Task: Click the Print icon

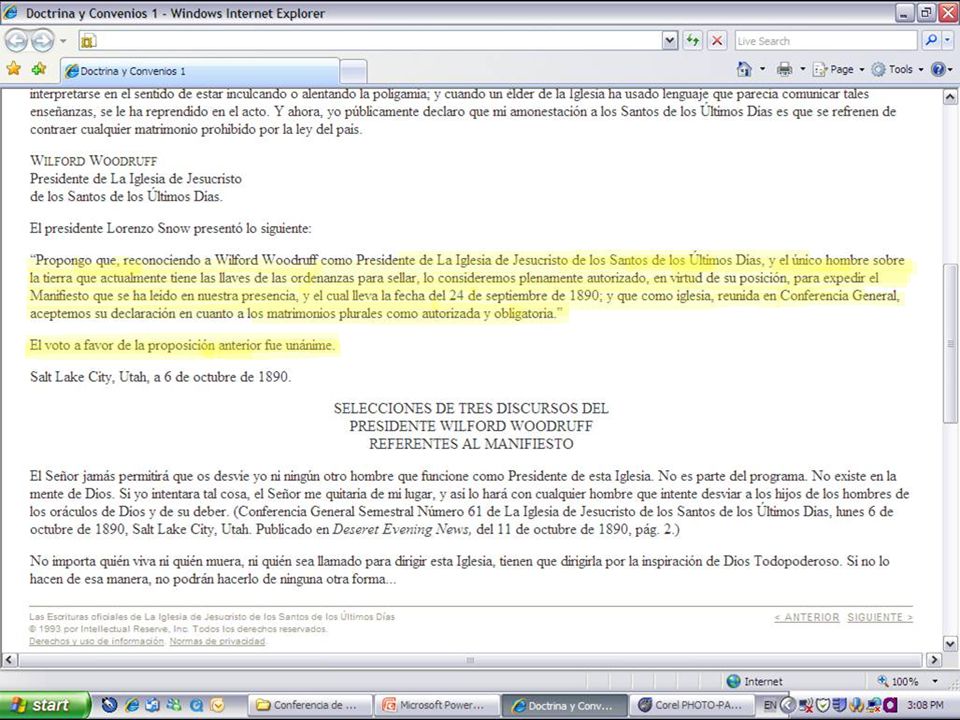Action: pos(784,69)
